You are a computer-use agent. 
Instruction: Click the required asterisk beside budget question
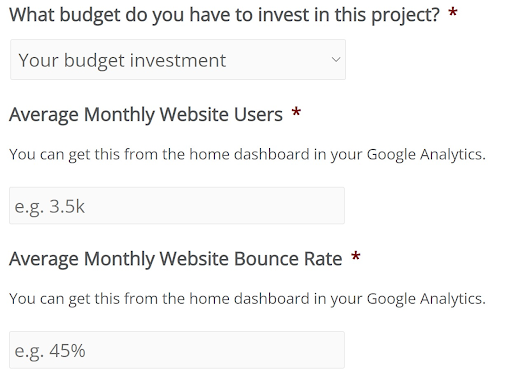pyautogui.click(x=452, y=13)
